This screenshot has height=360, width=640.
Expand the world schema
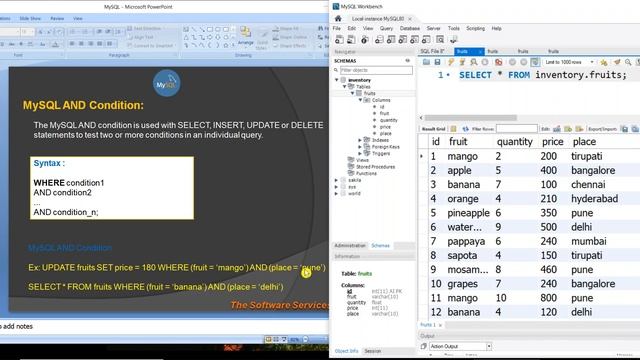point(337,193)
